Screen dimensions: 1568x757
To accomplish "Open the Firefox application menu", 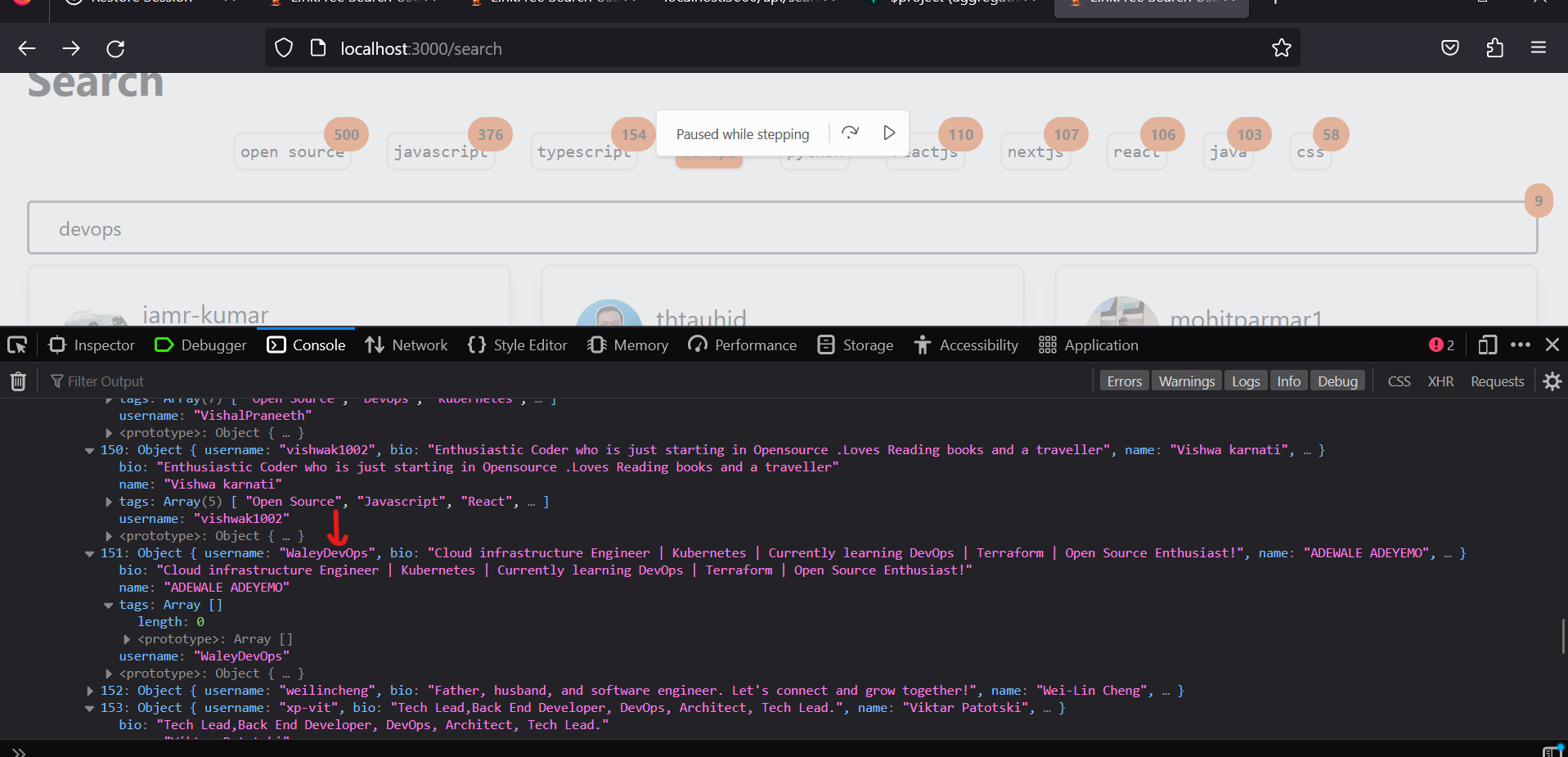I will [1539, 48].
